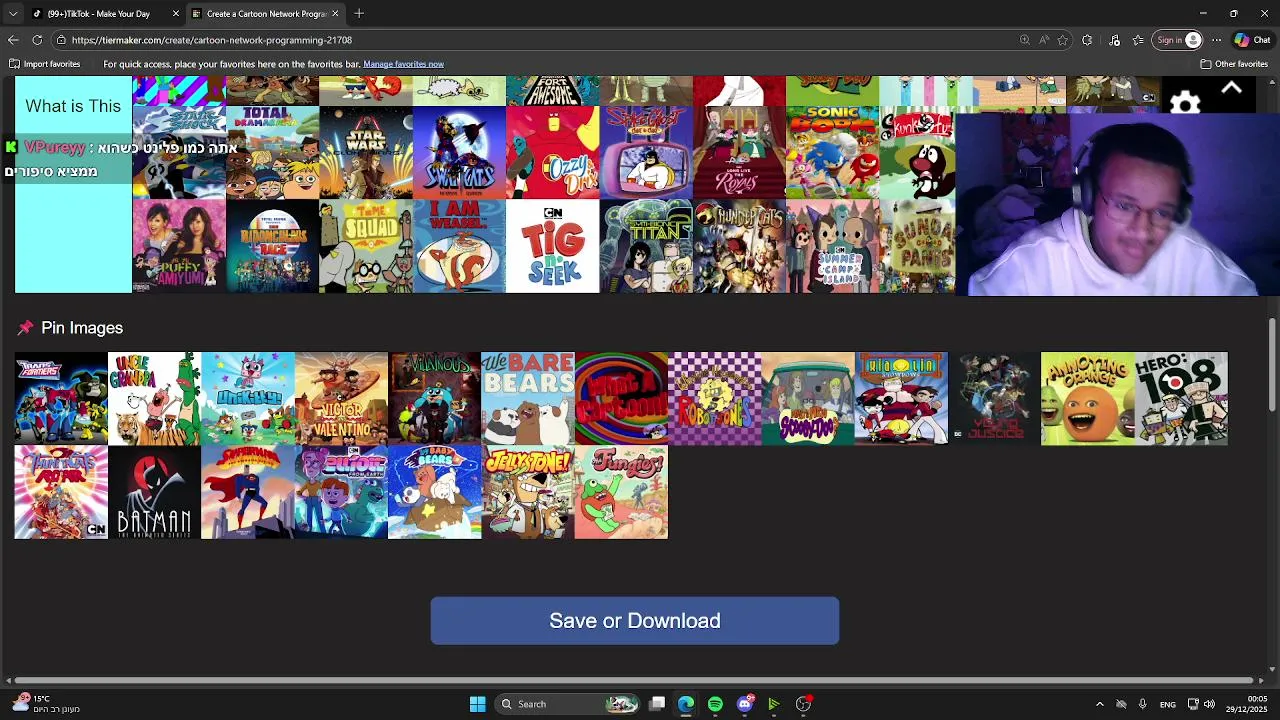Open Discord from the taskbar

[x=744, y=704]
